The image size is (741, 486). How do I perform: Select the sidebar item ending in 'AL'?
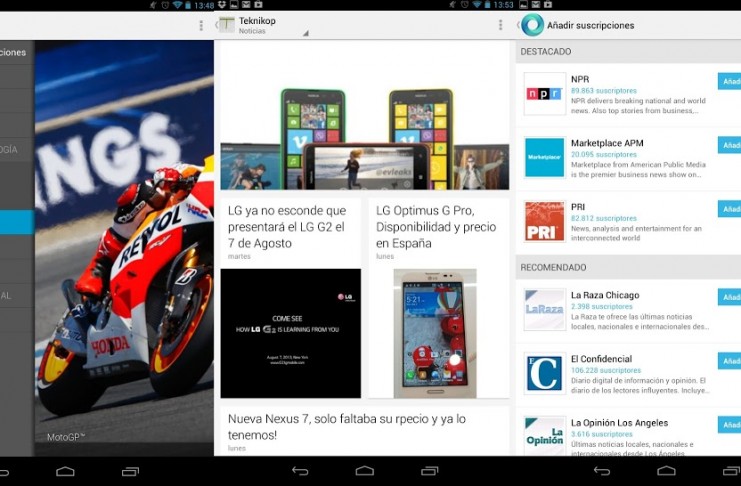[17, 295]
